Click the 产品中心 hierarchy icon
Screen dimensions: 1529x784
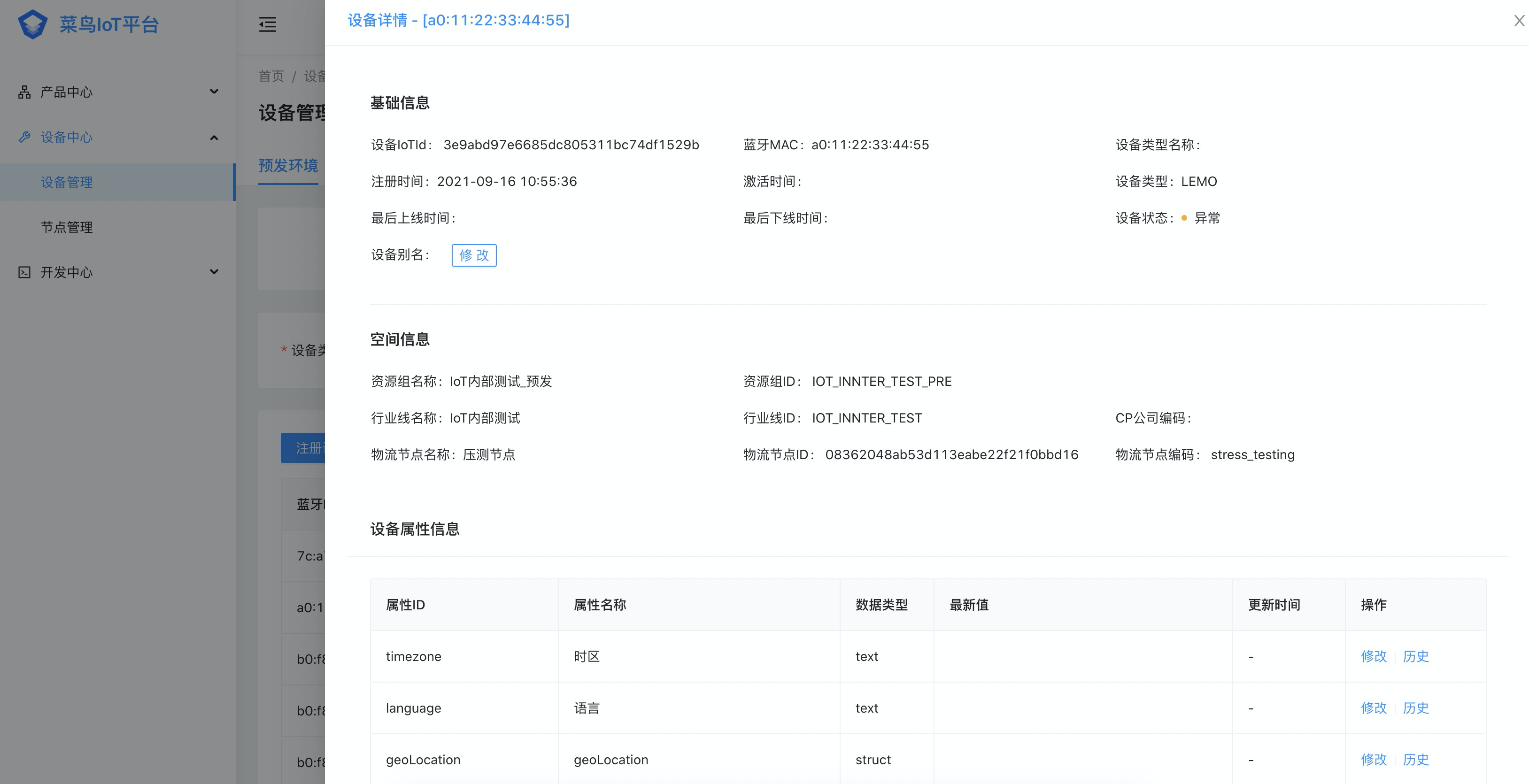[24, 92]
